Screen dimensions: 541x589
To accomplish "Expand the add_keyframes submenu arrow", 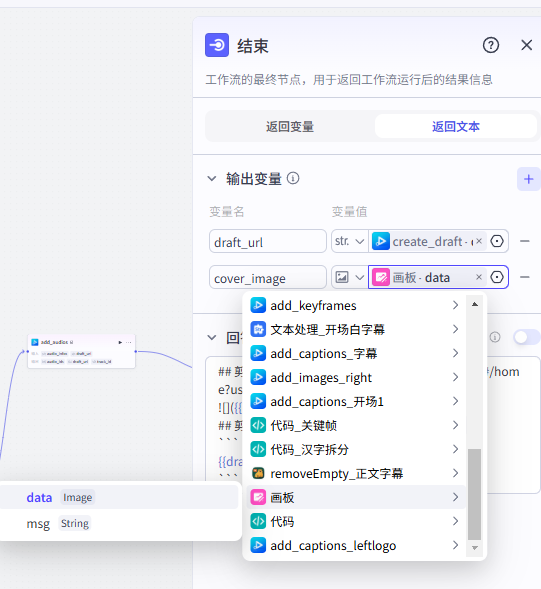I will pyautogui.click(x=455, y=305).
